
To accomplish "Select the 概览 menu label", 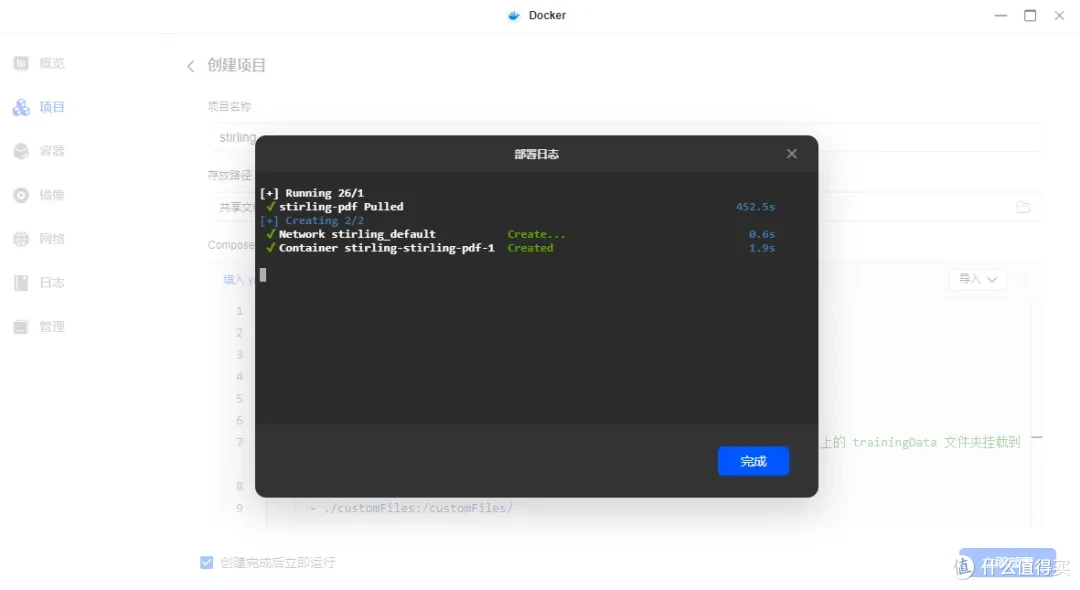I will 52,63.
